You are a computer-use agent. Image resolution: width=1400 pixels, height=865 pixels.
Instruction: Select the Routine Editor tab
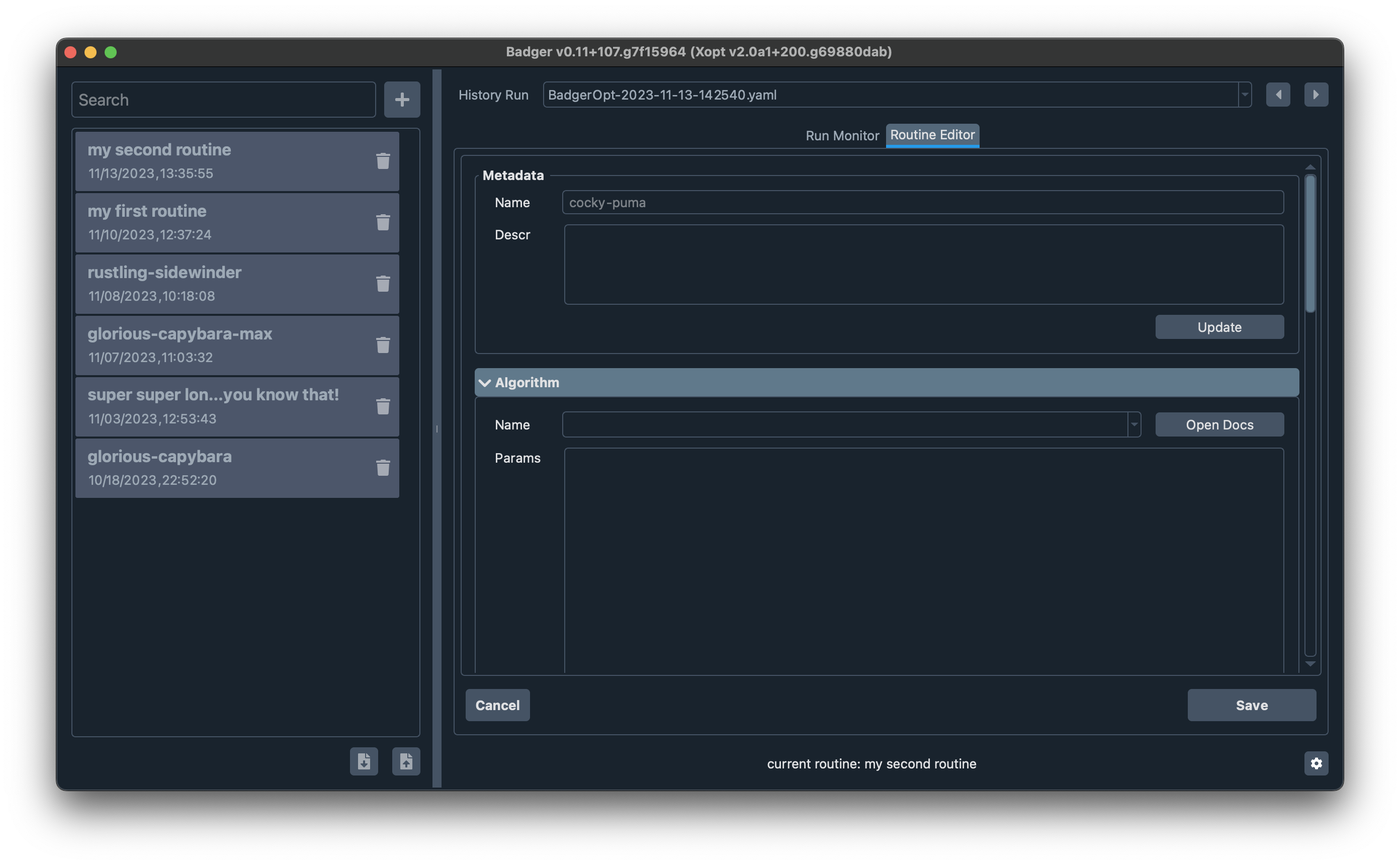(932, 135)
